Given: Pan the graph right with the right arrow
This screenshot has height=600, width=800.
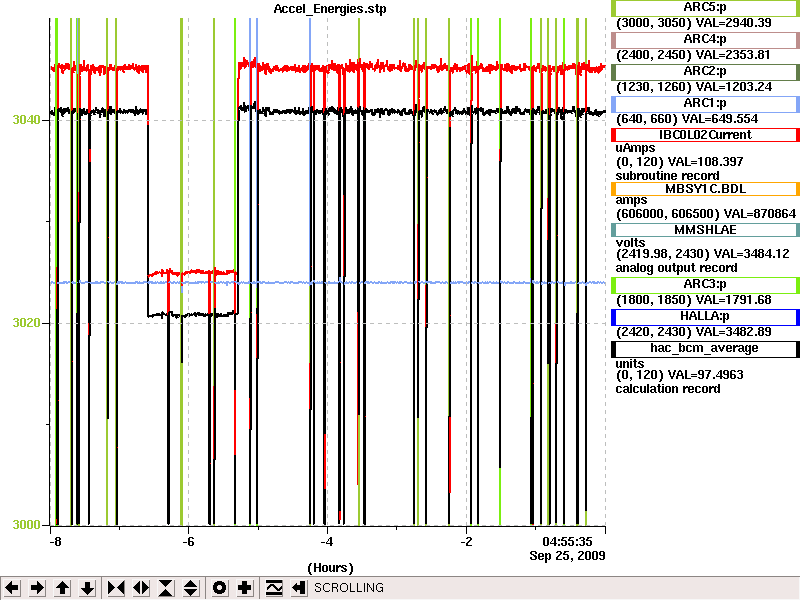Looking at the screenshot, I should pyautogui.click(x=37, y=588).
